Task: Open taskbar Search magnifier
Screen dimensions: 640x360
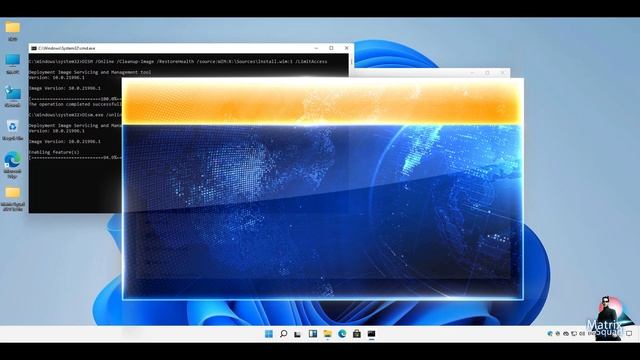Action: click(x=283, y=334)
